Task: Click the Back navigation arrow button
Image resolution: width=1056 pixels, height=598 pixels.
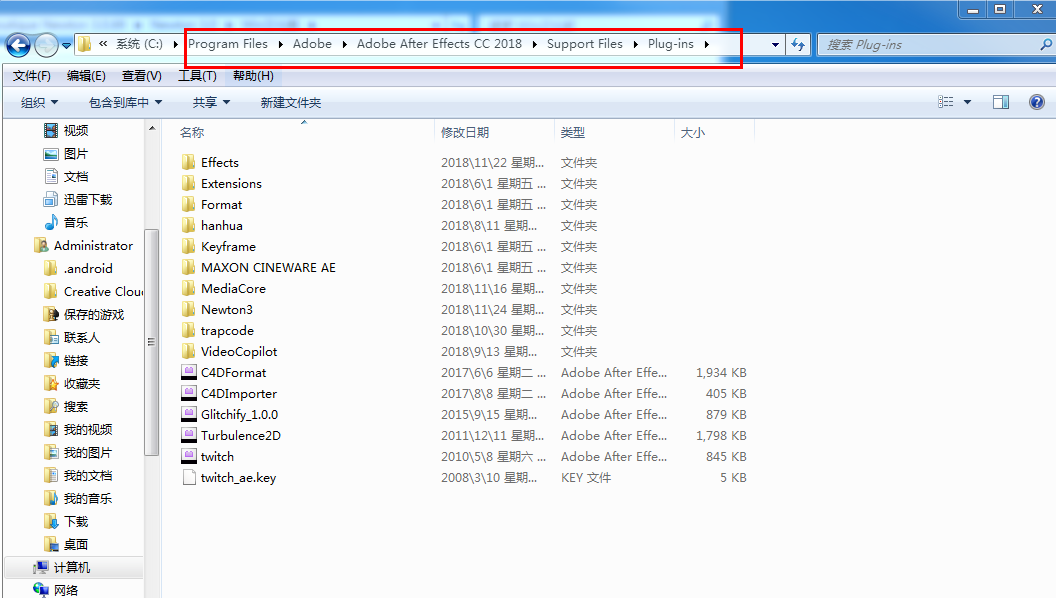Action: click(18, 45)
